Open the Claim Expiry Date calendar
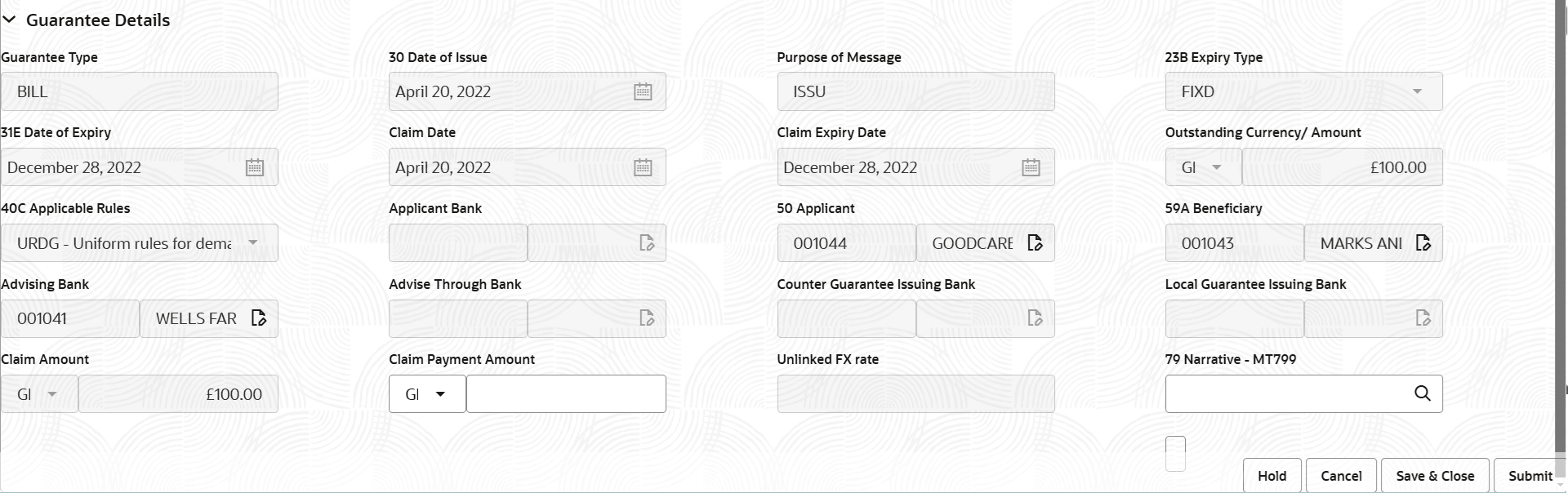Viewport: 1568px width, 493px height. (1031, 167)
